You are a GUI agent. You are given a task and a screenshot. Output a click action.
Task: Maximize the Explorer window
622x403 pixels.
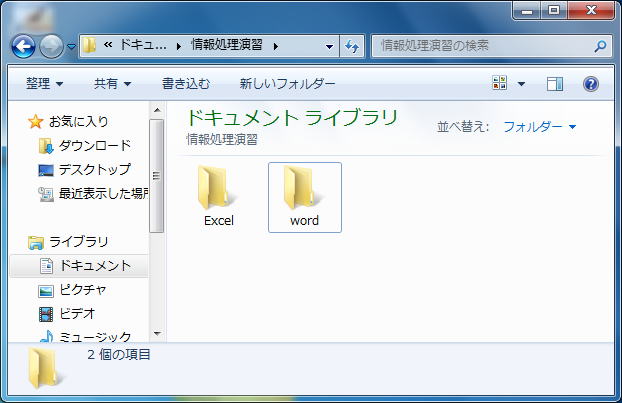[554, 10]
